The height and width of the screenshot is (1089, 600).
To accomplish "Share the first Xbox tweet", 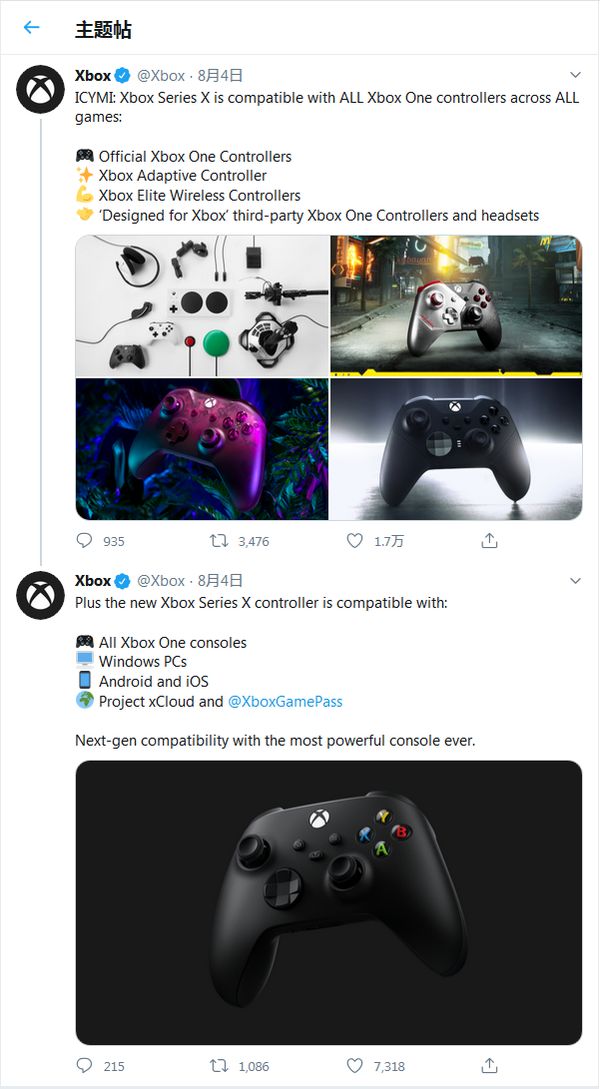I will 489,541.
